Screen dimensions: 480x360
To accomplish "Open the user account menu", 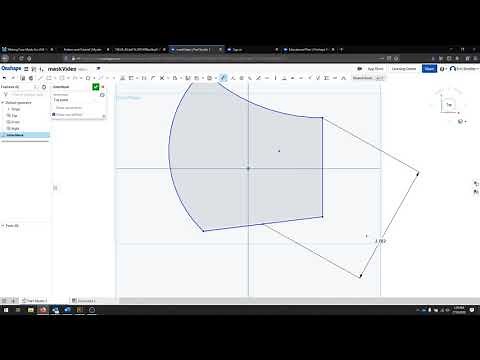I will pyautogui.click(x=464, y=69).
